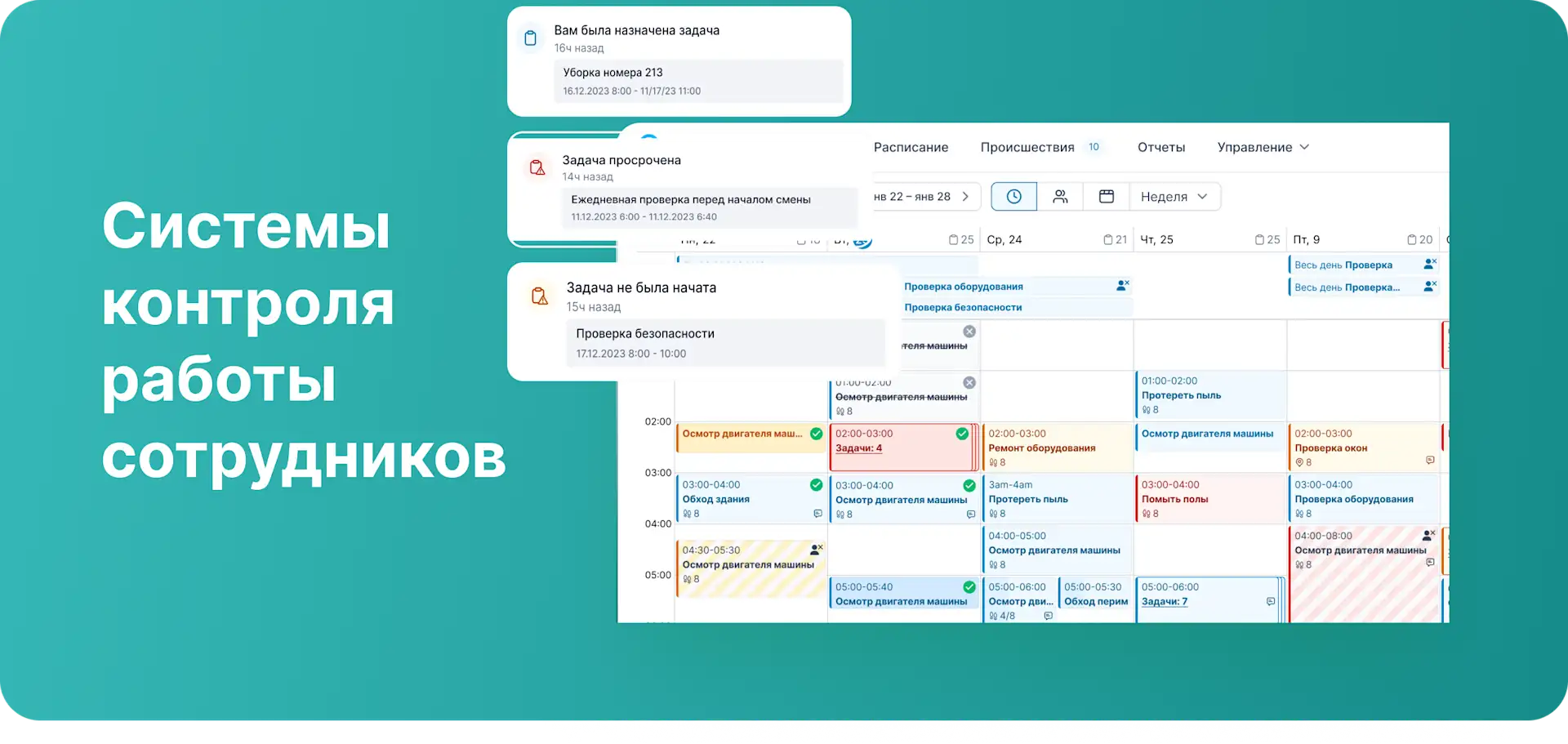
Task: Click the unassigned user icon on Весь день Проверка
Action: 1428,263
